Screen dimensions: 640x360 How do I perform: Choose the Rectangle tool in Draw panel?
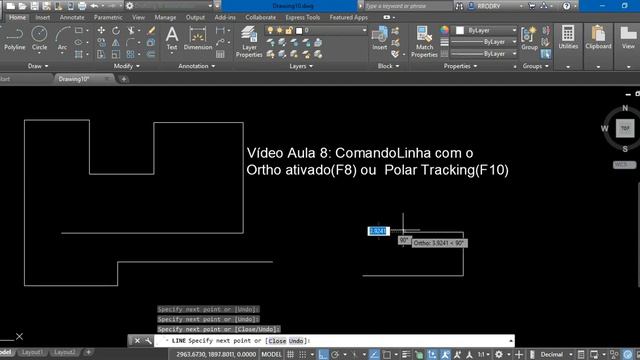coord(79,30)
